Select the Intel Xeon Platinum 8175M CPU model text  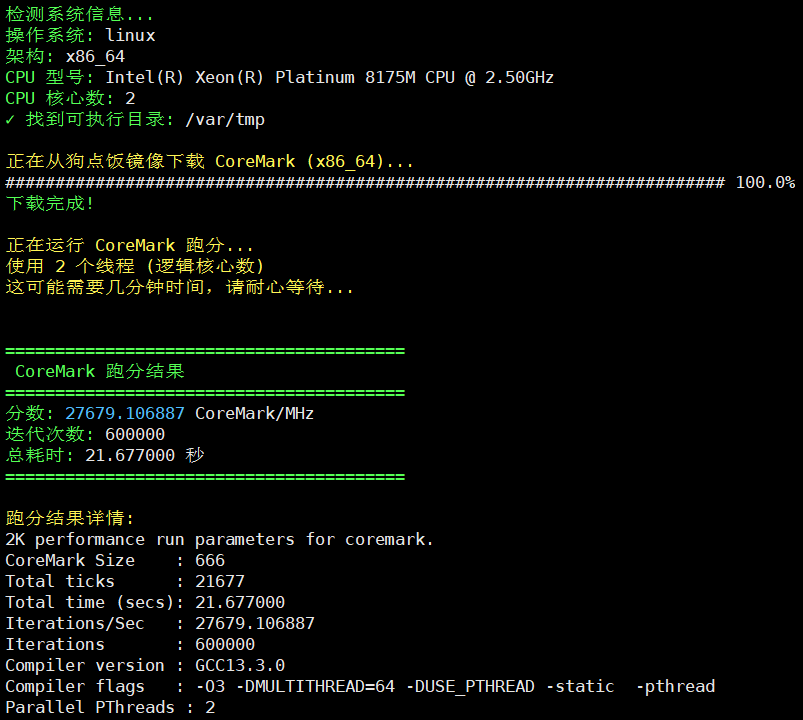coord(329,77)
